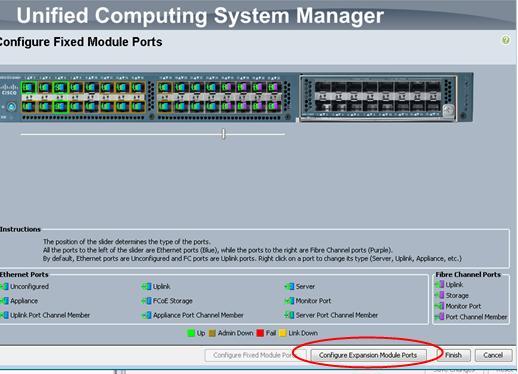Viewport: 518px width, 374px height.
Task: Click the Configure Expansion Module Ports button
Action: [x=368, y=355]
